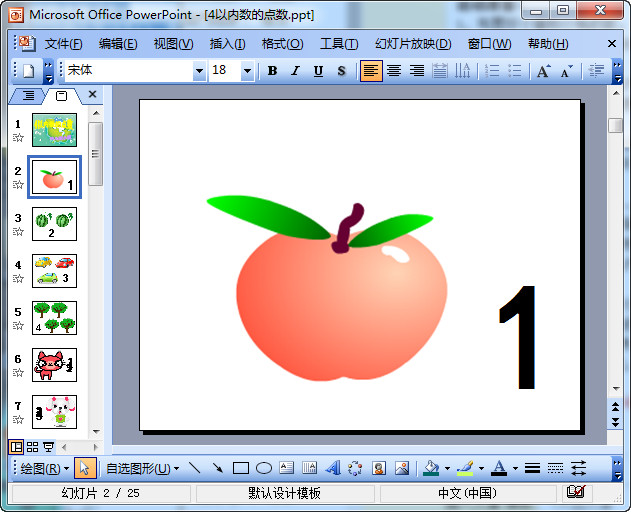This screenshot has height=512, width=631.
Task: Open the 自选图形(U) AutoShapes menu
Action: 142,469
